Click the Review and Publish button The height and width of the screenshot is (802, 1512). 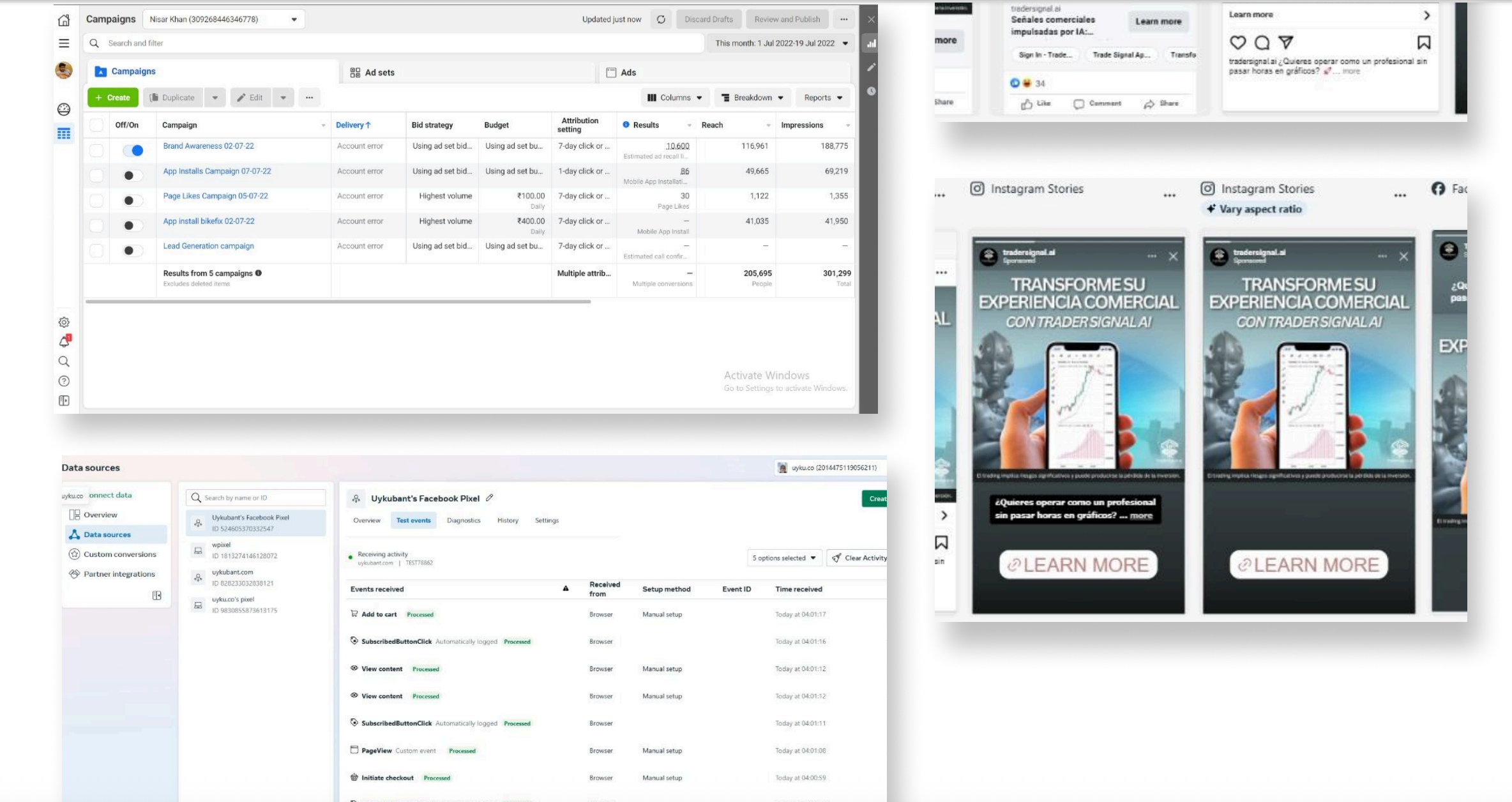[x=787, y=19]
